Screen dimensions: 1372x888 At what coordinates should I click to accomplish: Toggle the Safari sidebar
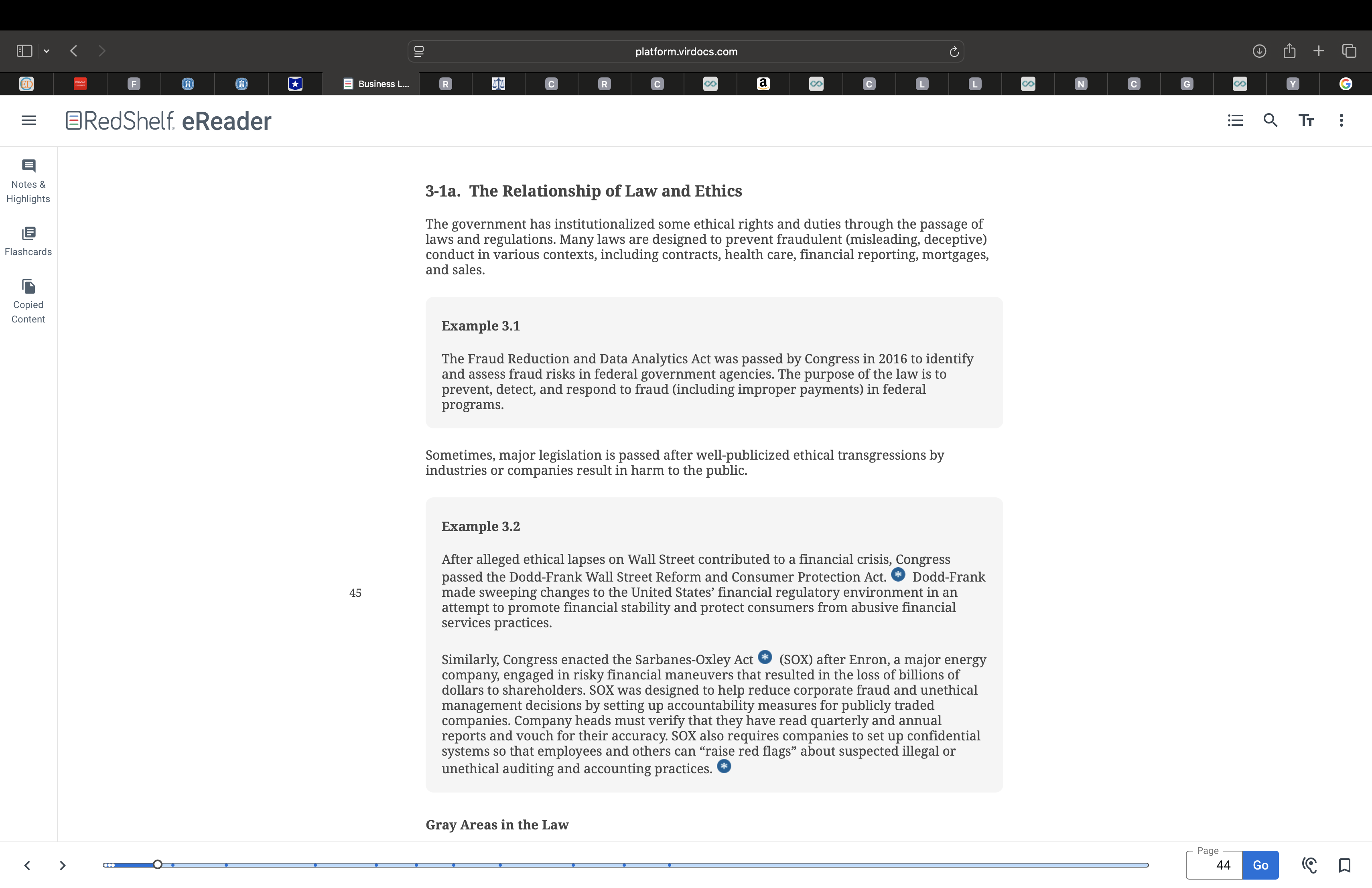click(24, 51)
